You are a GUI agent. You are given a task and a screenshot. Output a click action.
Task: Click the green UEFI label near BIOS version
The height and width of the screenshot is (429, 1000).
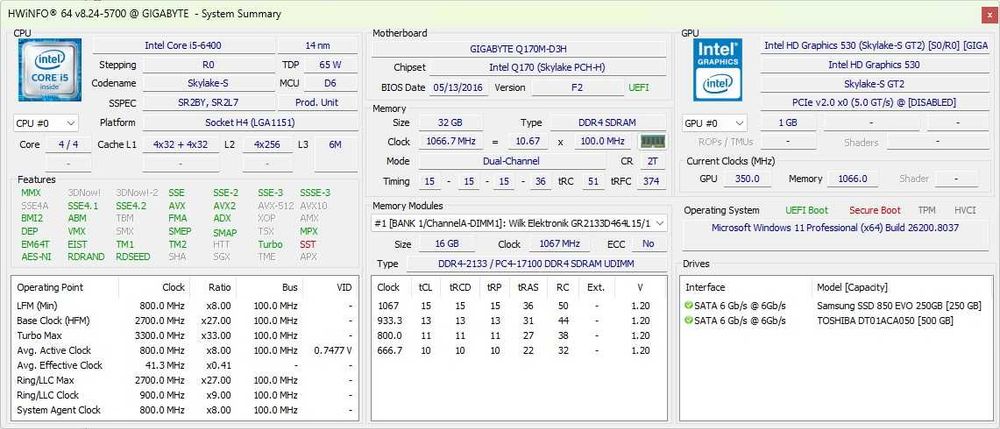[640, 87]
